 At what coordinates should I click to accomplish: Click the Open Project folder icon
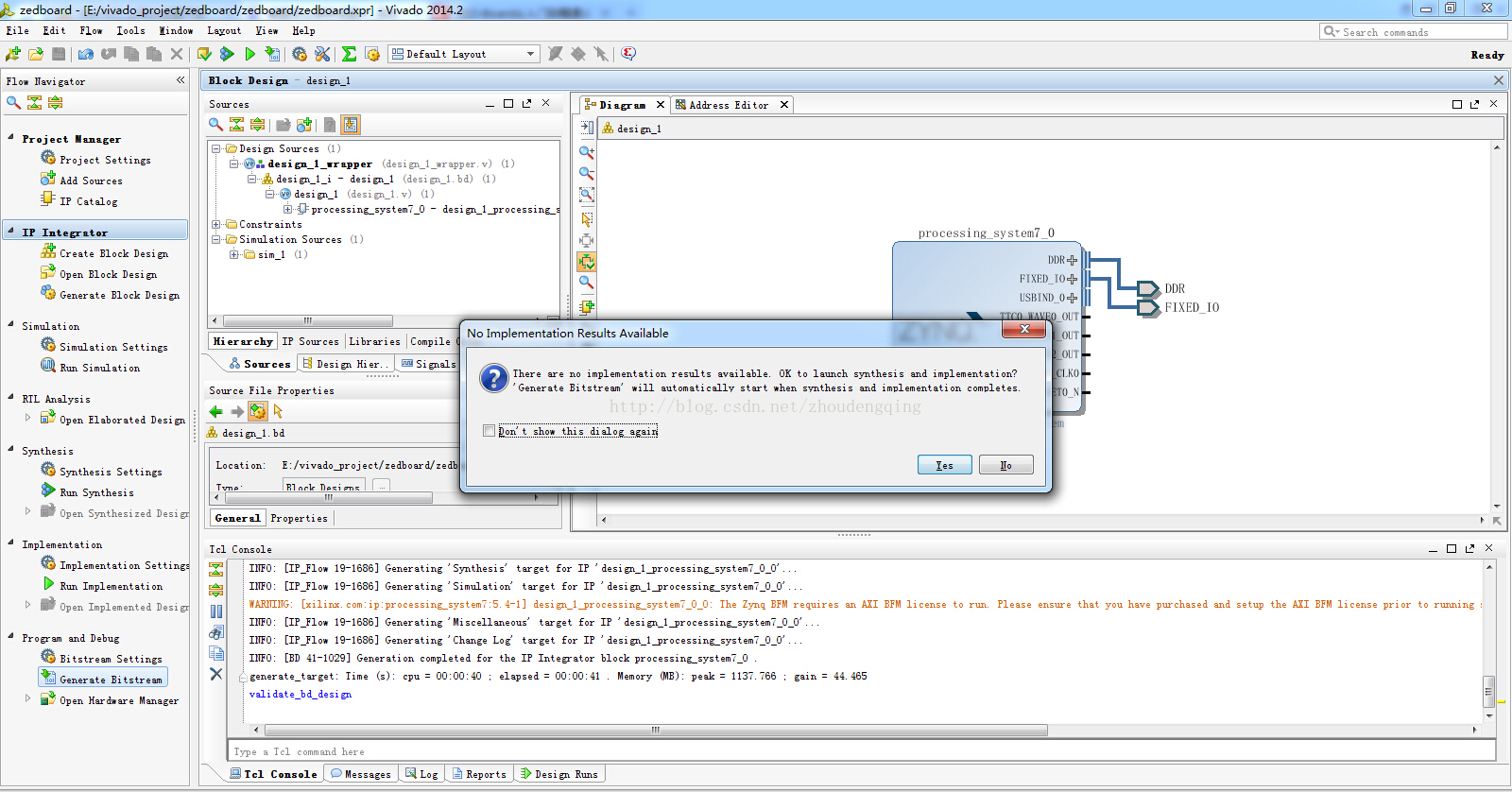coord(36,54)
